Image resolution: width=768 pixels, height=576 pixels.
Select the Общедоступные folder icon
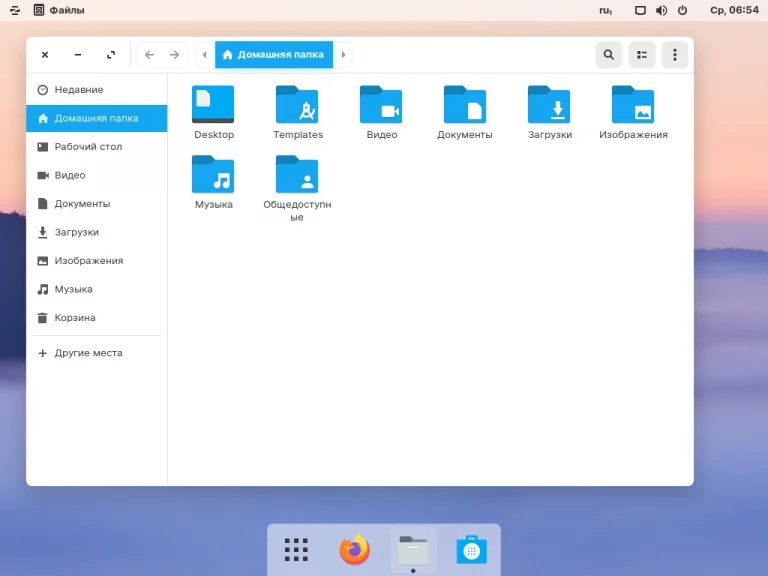[x=297, y=175]
